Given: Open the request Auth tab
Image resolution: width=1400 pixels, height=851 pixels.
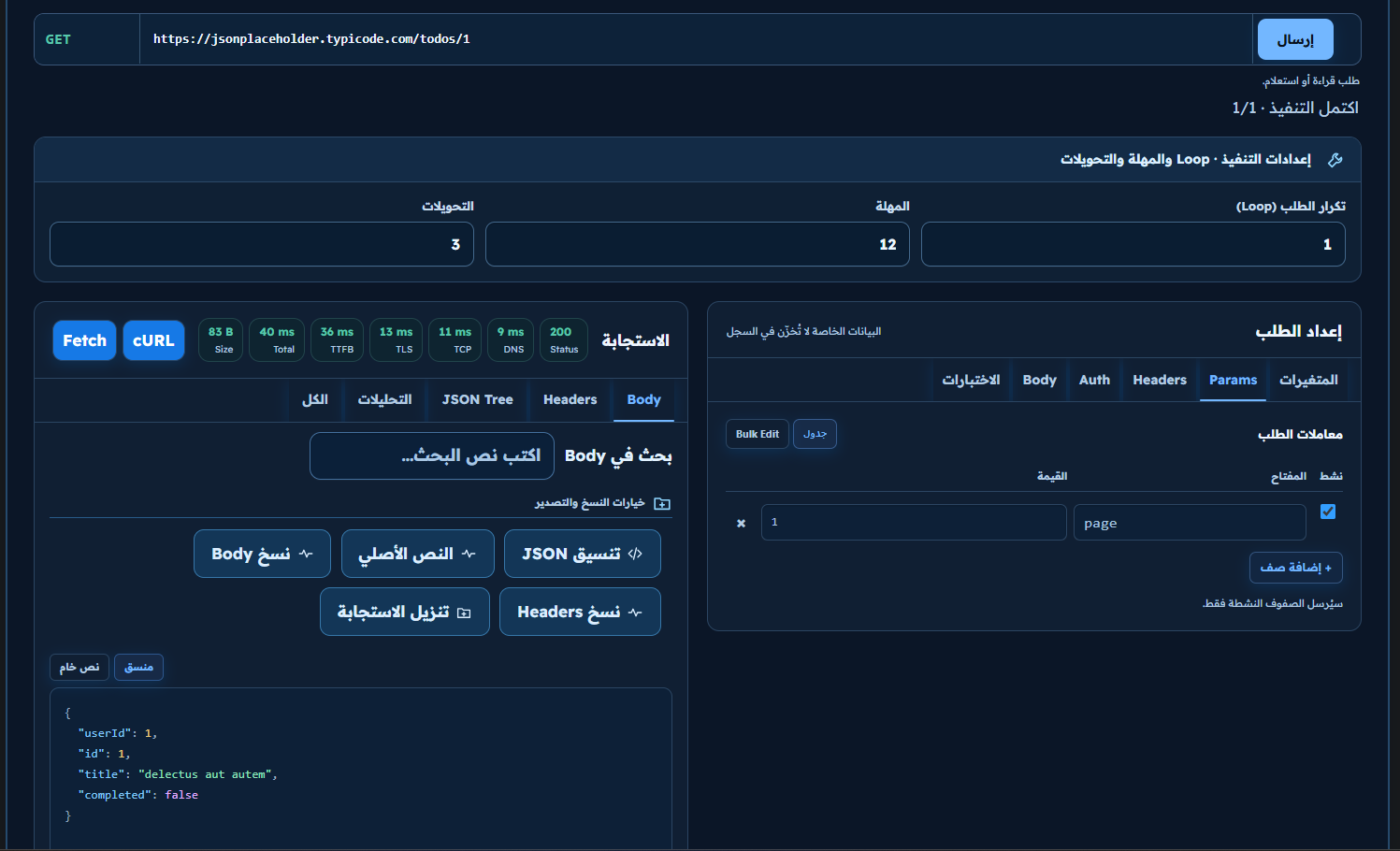Looking at the screenshot, I should point(1094,380).
